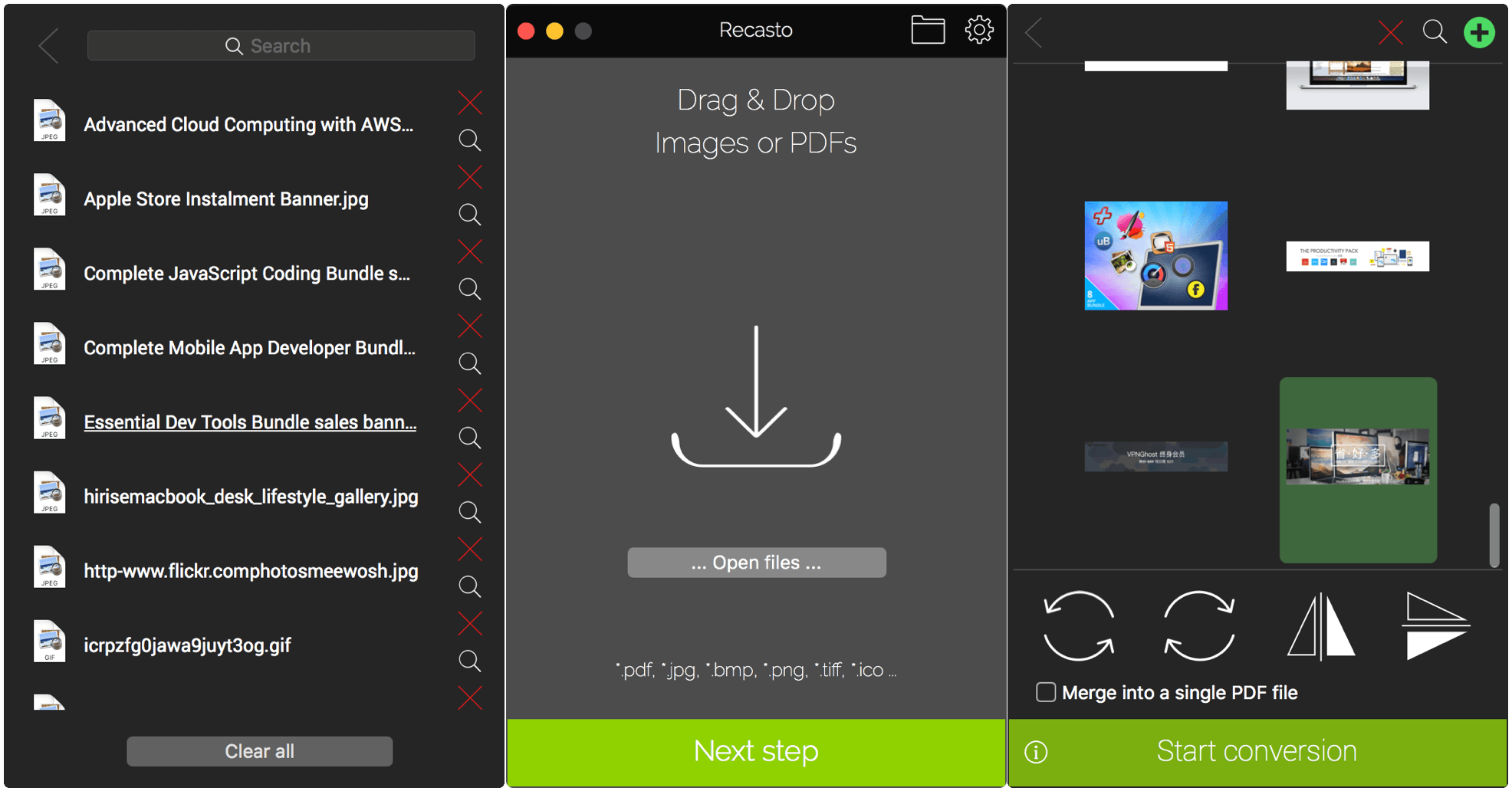Screen dimensions: 1512x791
Task: Preview http-www.flickr.comphotosmeewosh.jpg
Action: (470, 586)
